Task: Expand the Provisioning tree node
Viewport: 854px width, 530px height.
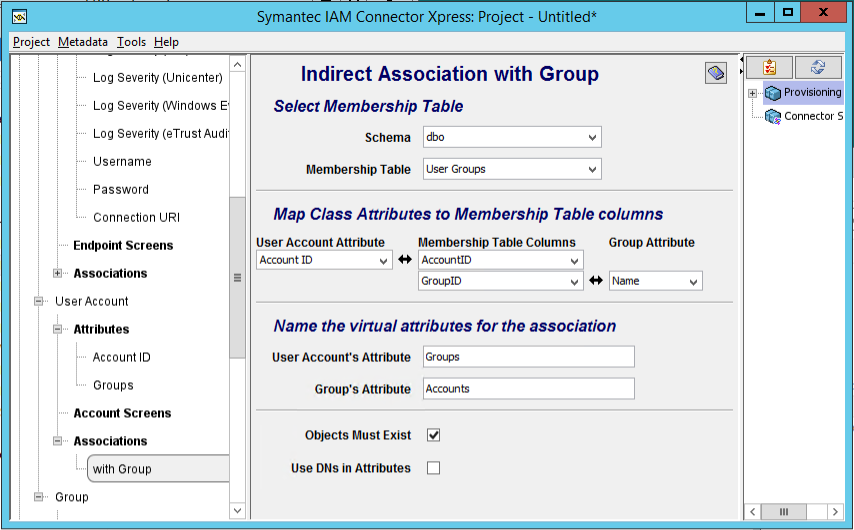Action: (752, 93)
